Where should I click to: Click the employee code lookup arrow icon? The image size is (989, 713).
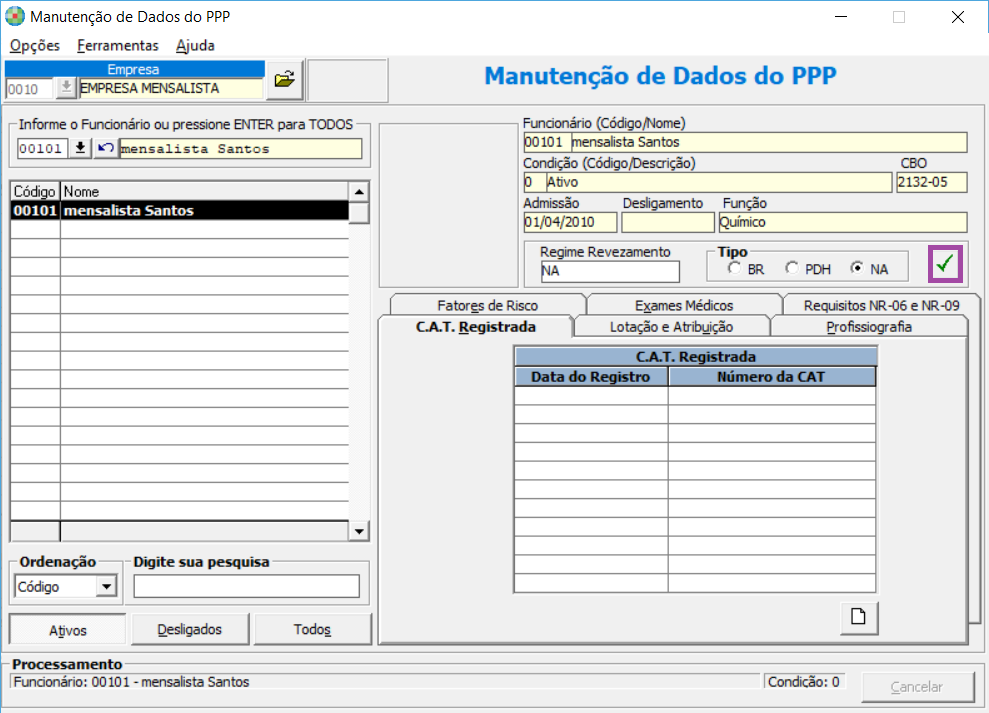80,148
